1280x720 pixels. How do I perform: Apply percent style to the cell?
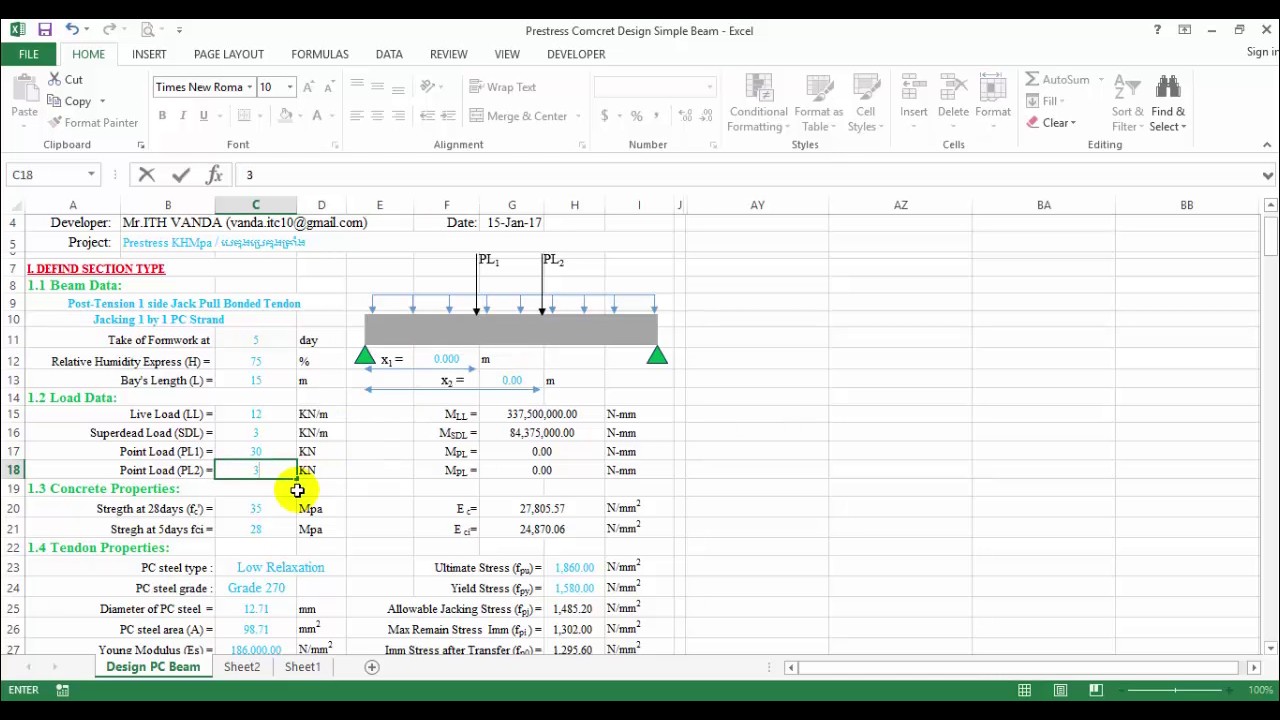coord(636,116)
